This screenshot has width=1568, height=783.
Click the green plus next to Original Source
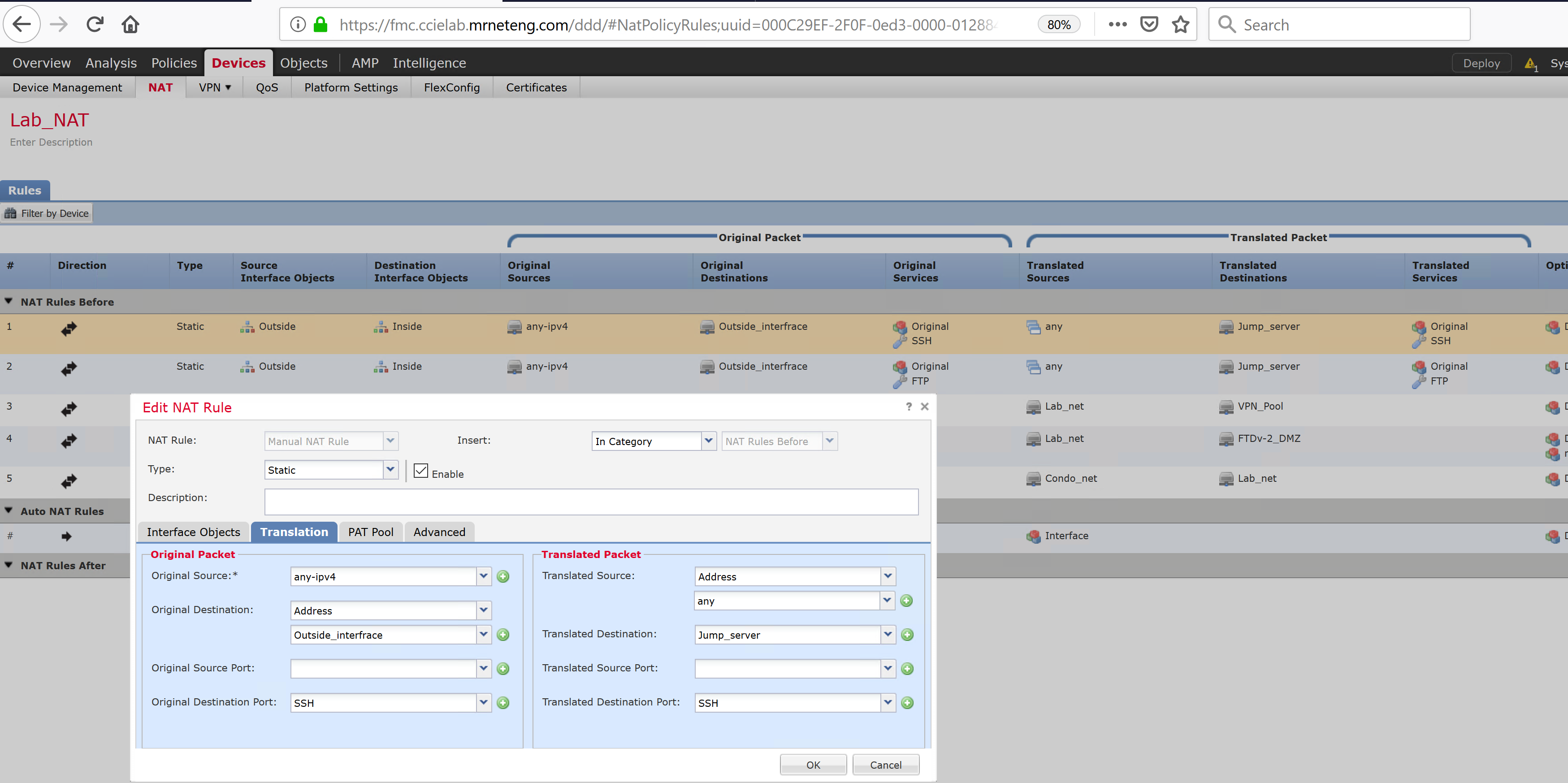click(503, 576)
